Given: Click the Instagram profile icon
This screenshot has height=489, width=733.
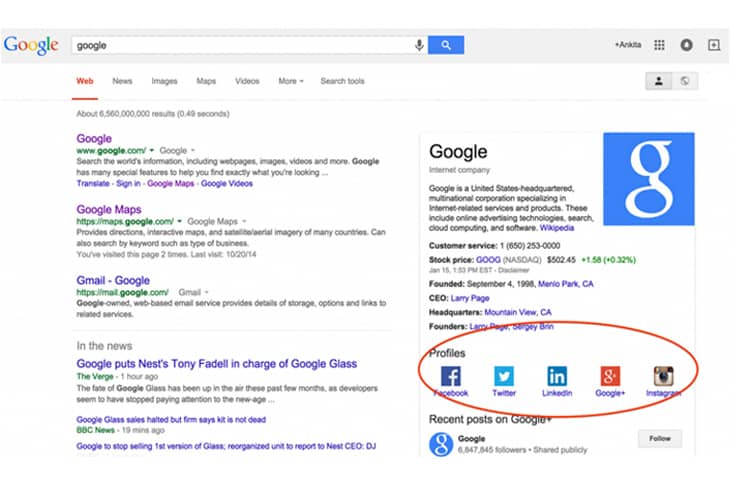Looking at the screenshot, I should click(x=663, y=376).
